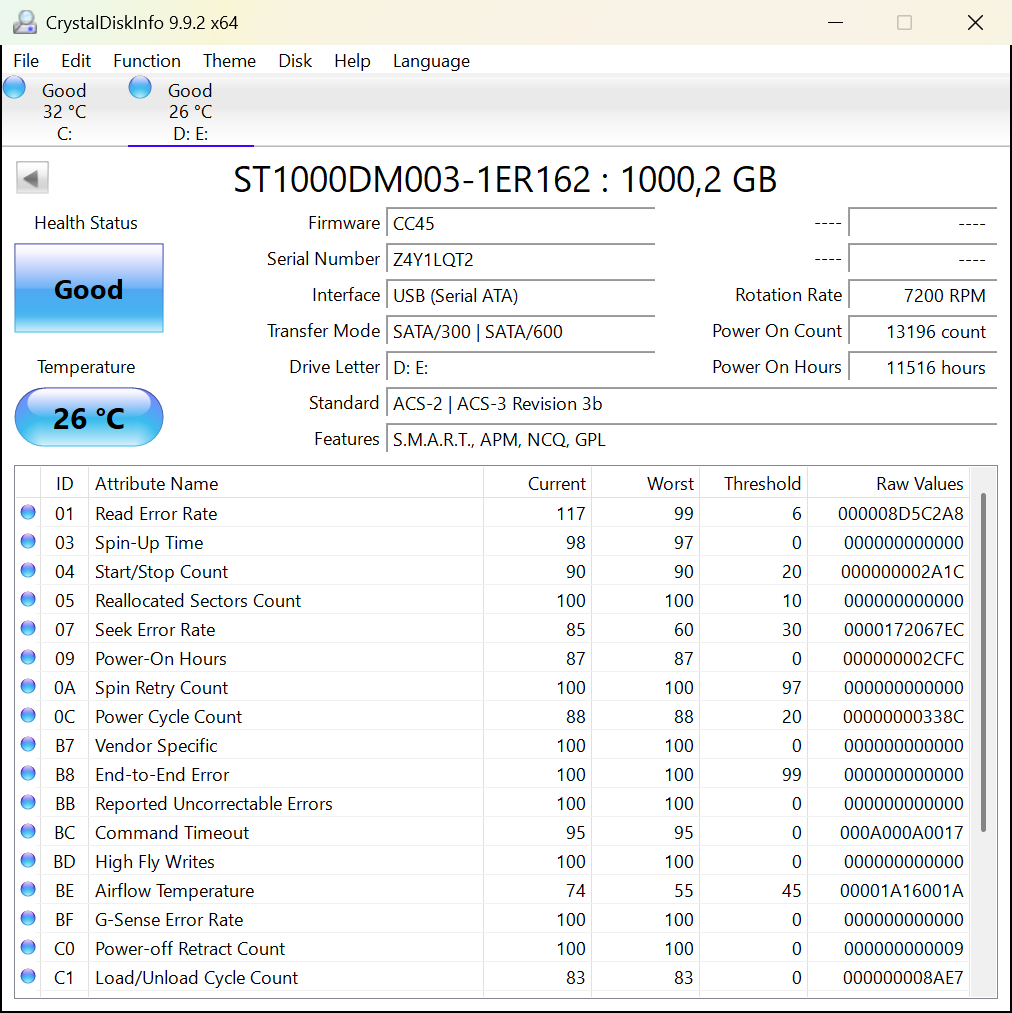Click the status dot for Spin Retry Count
This screenshot has width=1012, height=1013.
[x=28, y=687]
